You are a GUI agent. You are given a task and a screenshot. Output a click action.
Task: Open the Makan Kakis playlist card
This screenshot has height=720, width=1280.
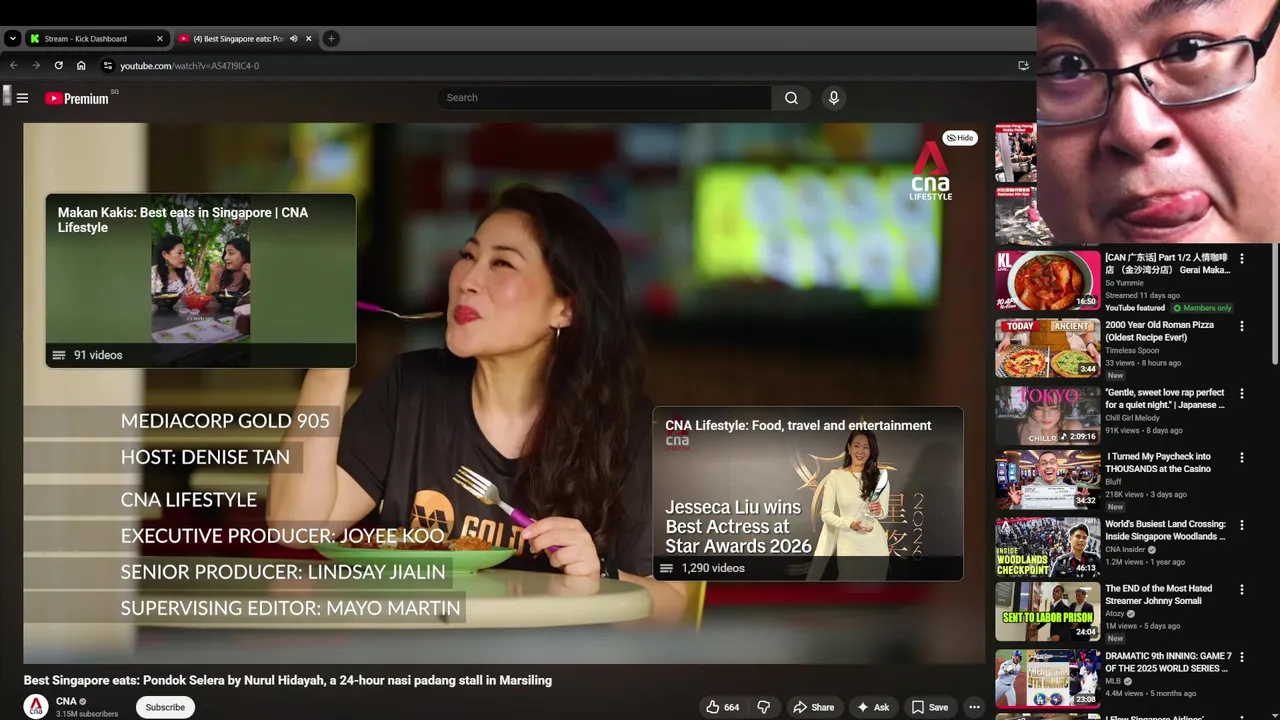200,281
